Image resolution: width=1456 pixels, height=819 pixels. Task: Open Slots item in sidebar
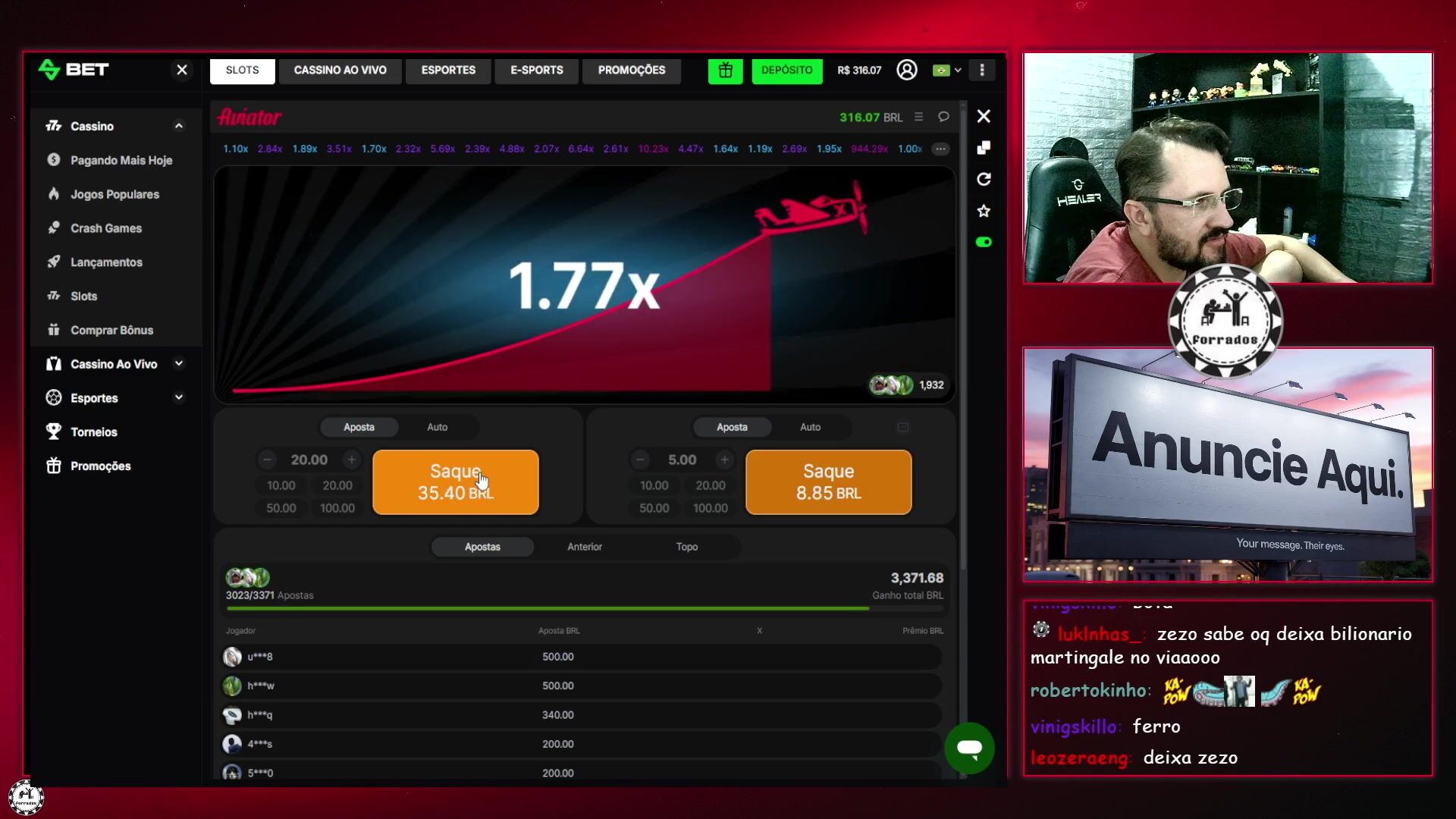pyautogui.click(x=83, y=297)
